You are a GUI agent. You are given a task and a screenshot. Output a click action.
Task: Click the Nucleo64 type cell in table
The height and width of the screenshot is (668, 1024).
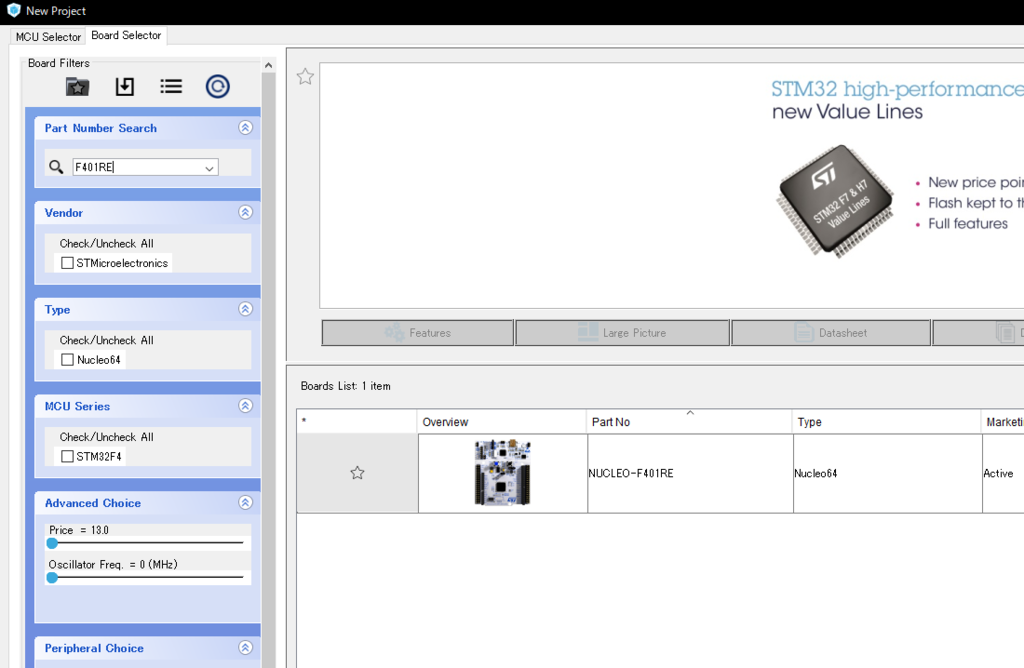888,473
